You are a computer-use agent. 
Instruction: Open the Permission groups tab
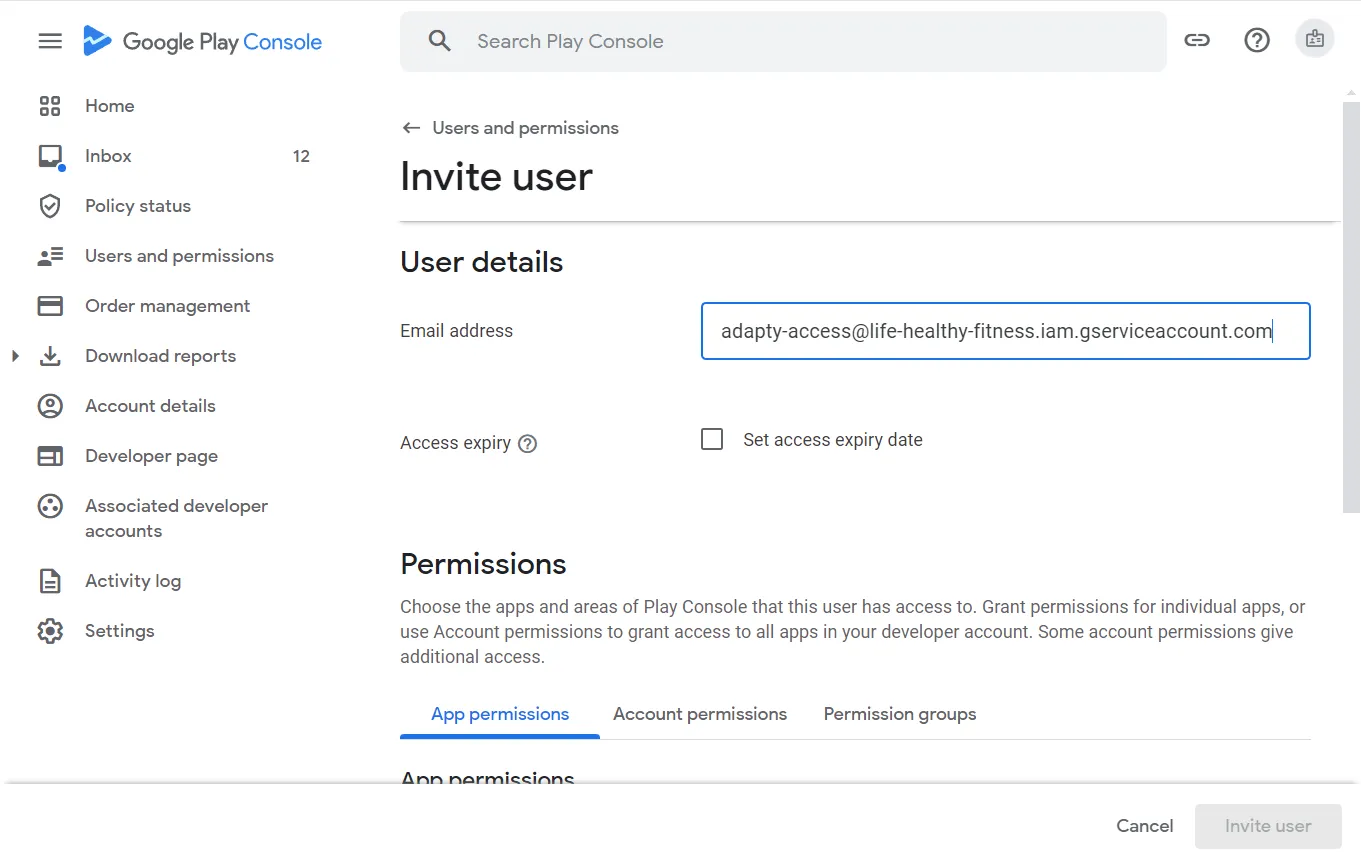899,713
